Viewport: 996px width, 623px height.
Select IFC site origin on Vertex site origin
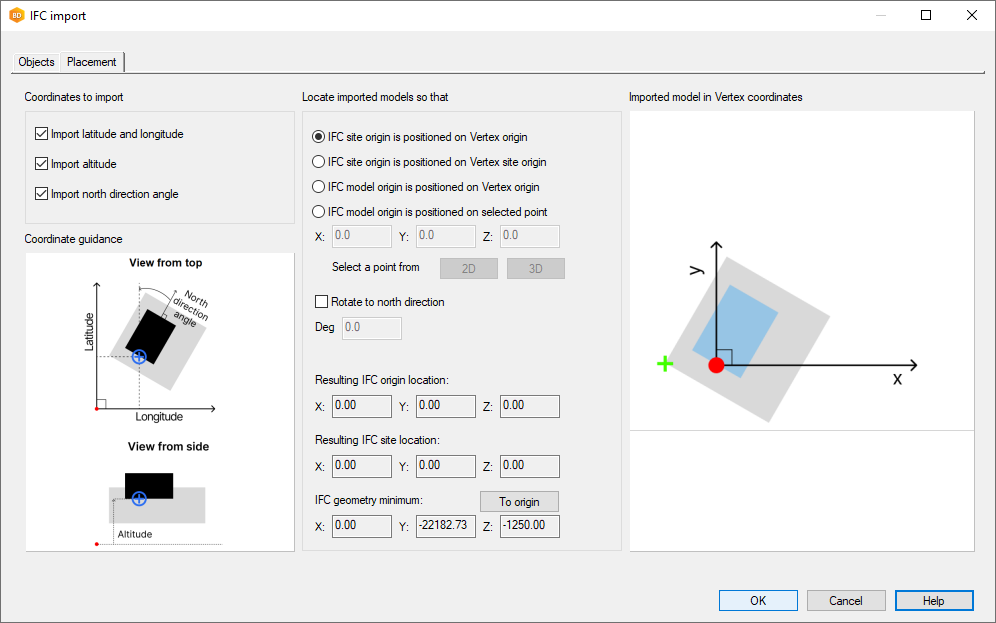tap(319, 162)
